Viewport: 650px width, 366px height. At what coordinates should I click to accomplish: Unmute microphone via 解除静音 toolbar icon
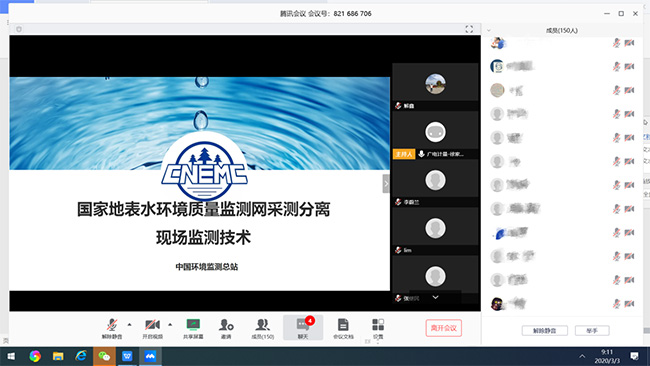coord(112,328)
